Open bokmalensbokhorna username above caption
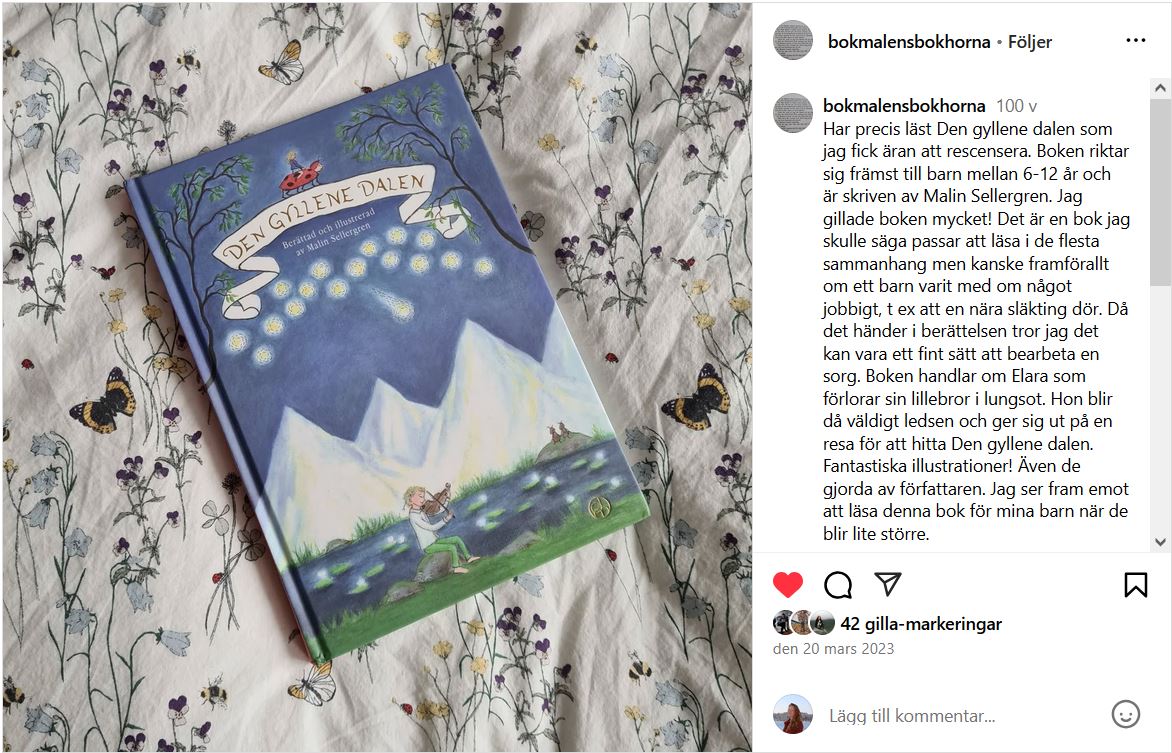 point(904,106)
